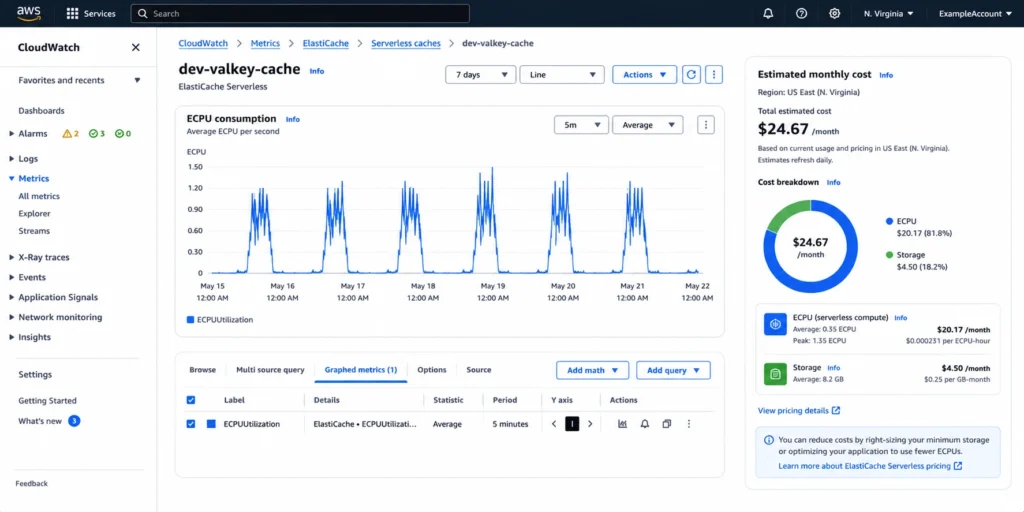Screen dimensions: 1024x512
Task: Click the What's new badge showing 3
Action: (74, 421)
